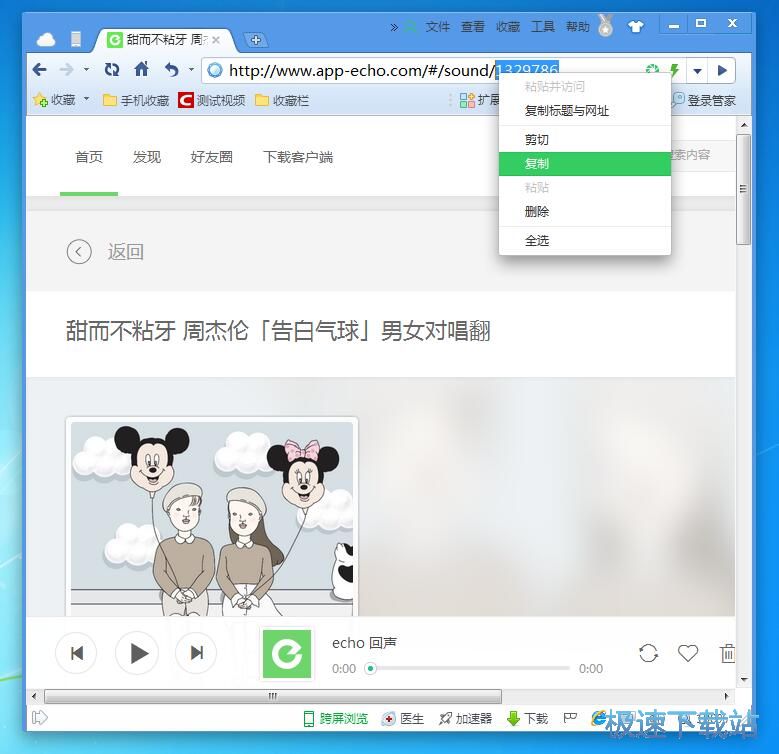This screenshot has height=754, width=779.
Task: Click the green echo logo in player
Action: click(x=287, y=654)
